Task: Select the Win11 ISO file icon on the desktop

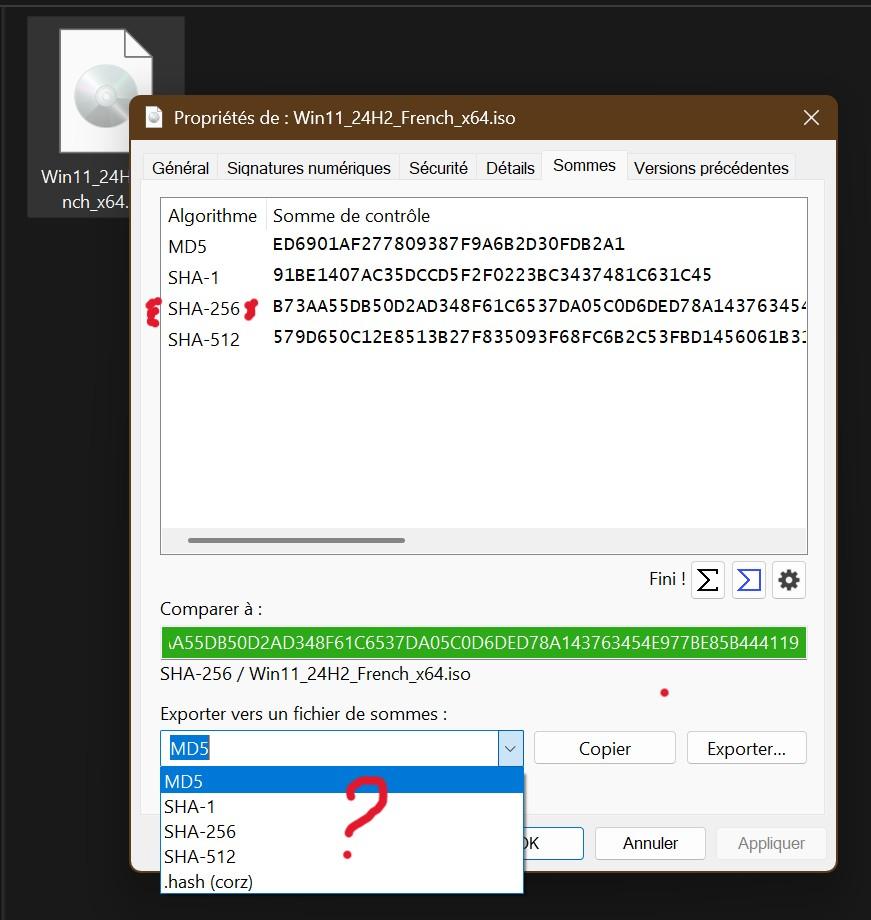Action: [106, 91]
